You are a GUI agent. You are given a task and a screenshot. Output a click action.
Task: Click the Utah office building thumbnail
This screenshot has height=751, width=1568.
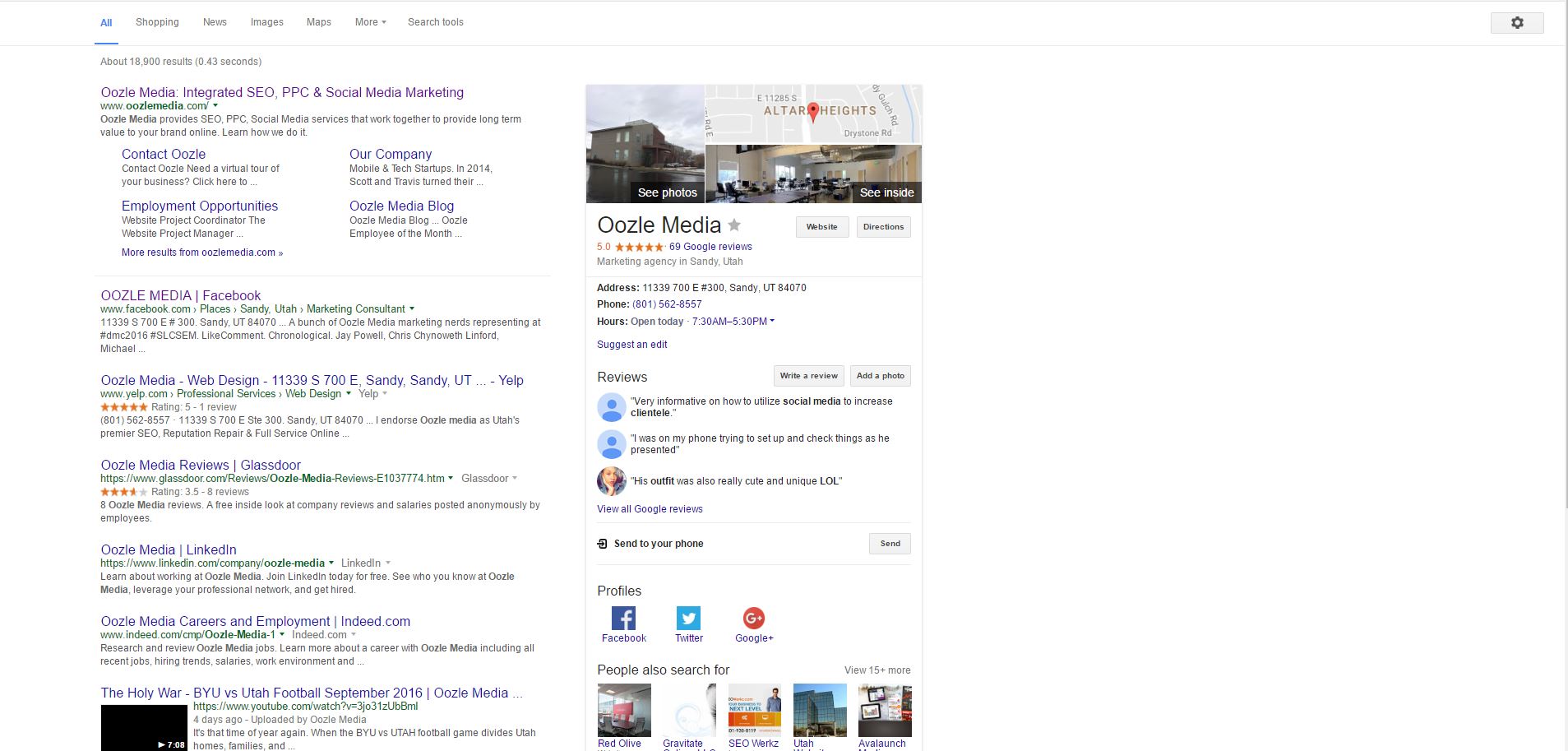coord(820,711)
